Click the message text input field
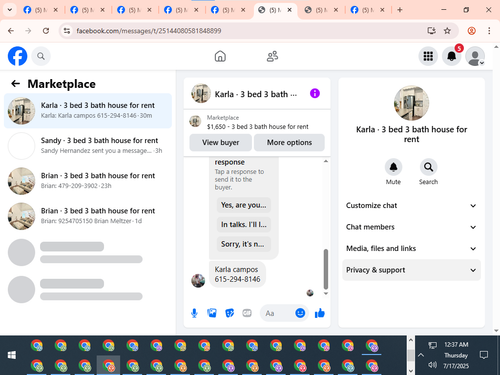Image resolution: width=500 pixels, height=375 pixels. [277, 313]
